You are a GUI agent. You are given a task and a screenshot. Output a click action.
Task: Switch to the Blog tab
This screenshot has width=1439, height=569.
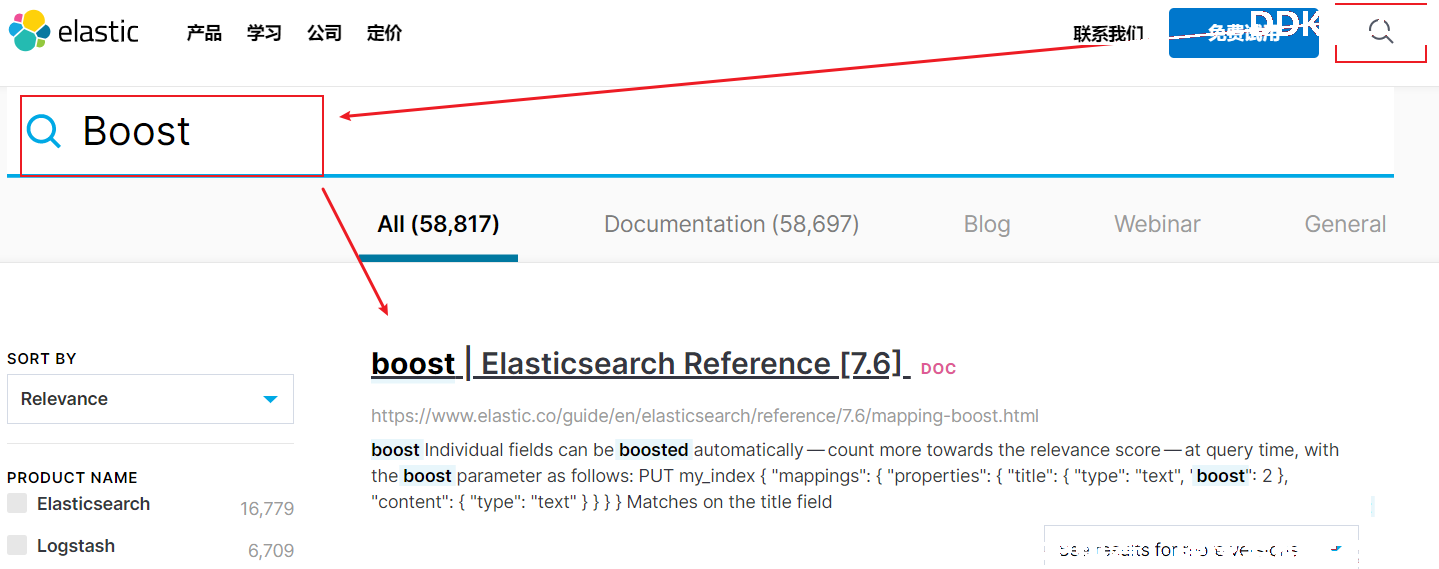986,224
